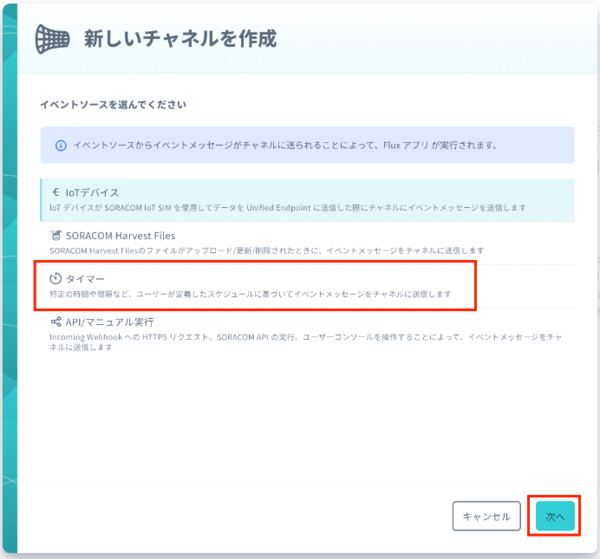The image size is (600, 559).
Task: Click the イベントソースを選んでください label
Action: pyautogui.click(x=113, y=104)
